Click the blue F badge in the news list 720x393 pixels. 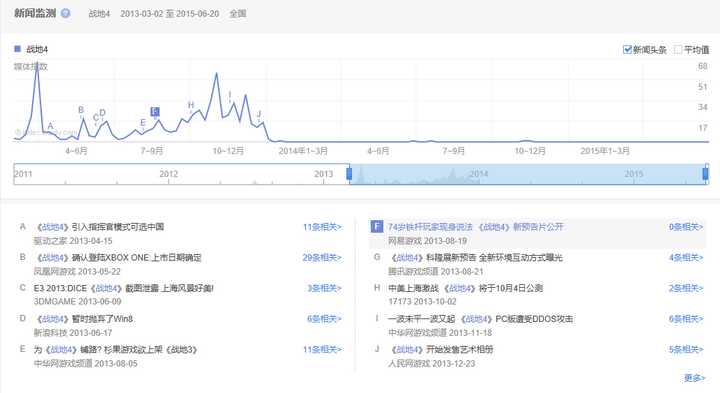[377, 226]
